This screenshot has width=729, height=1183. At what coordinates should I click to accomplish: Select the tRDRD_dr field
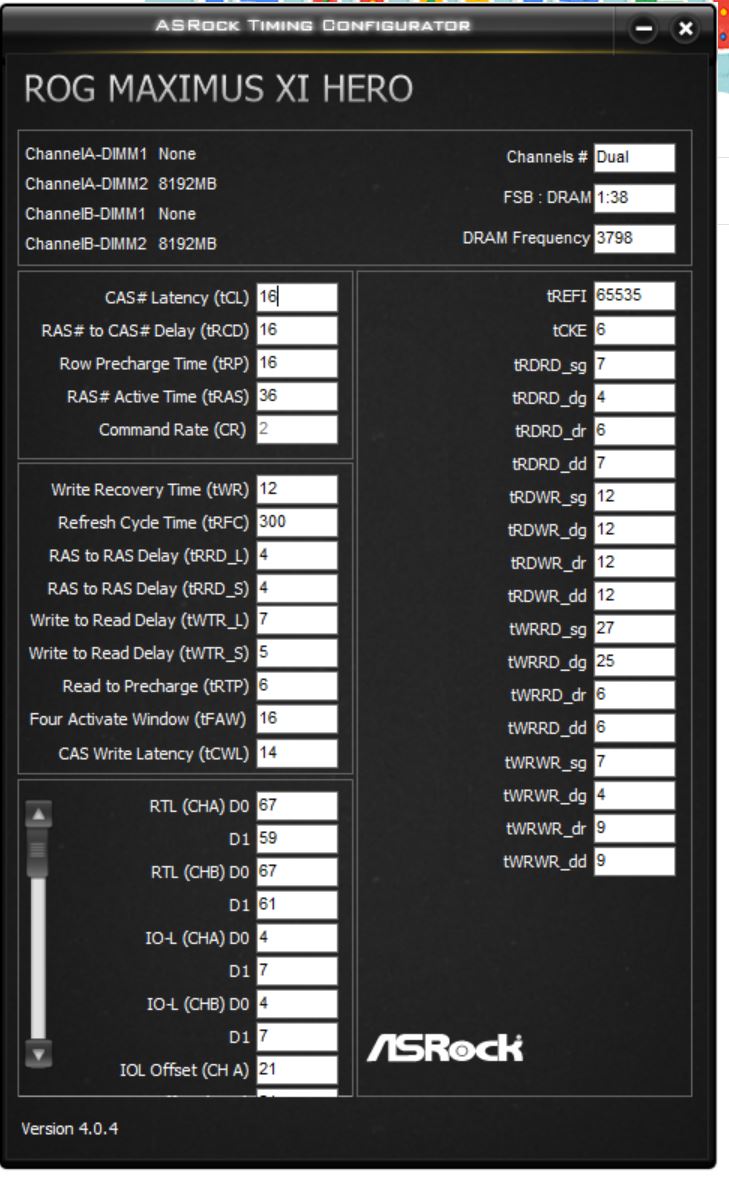click(x=634, y=432)
